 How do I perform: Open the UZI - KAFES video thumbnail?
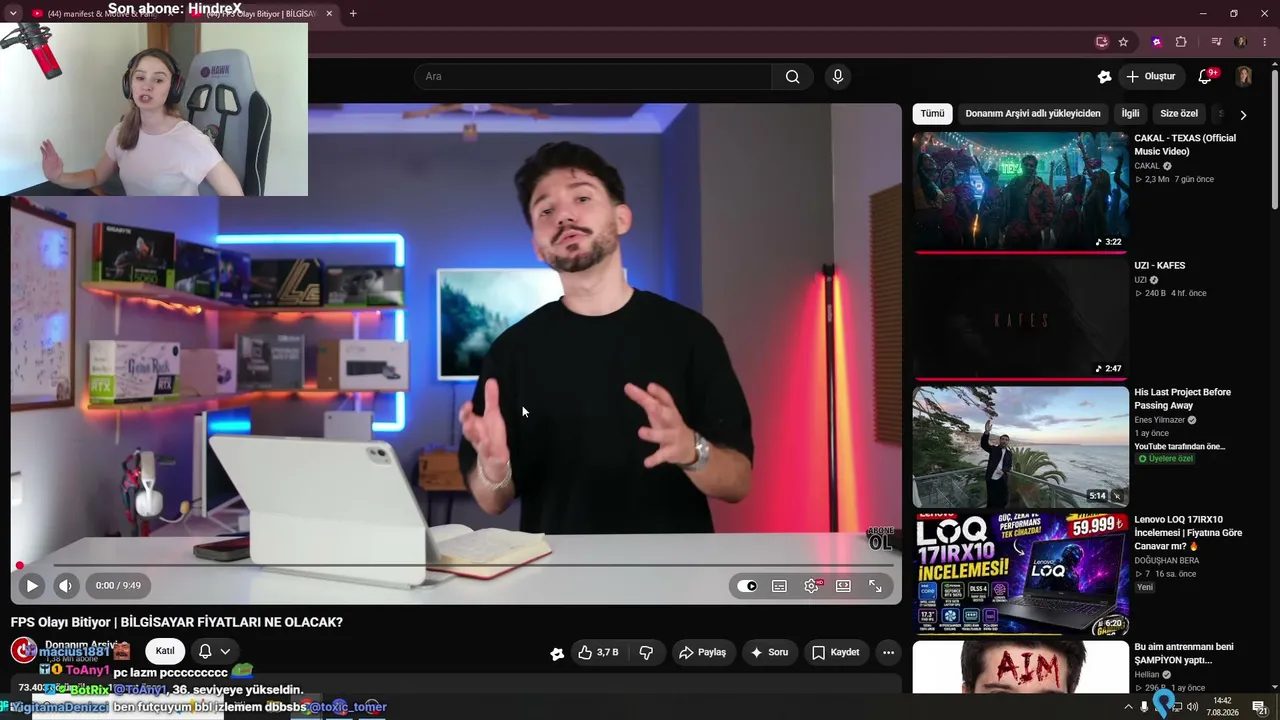(x=1020, y=319)
